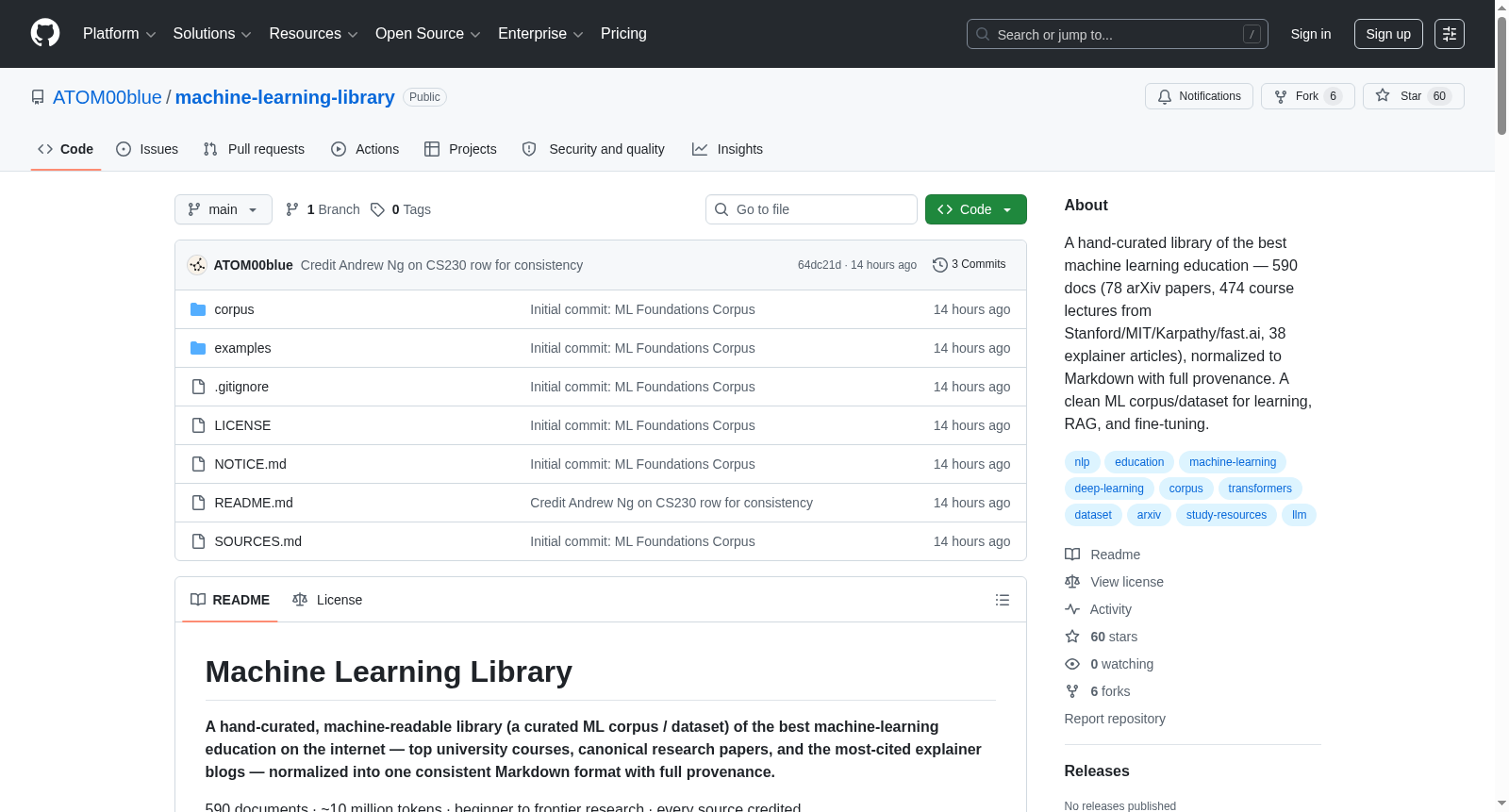Click the ATOM00blue avatar in commit row

pyautogui.click(x=197, y=265)
